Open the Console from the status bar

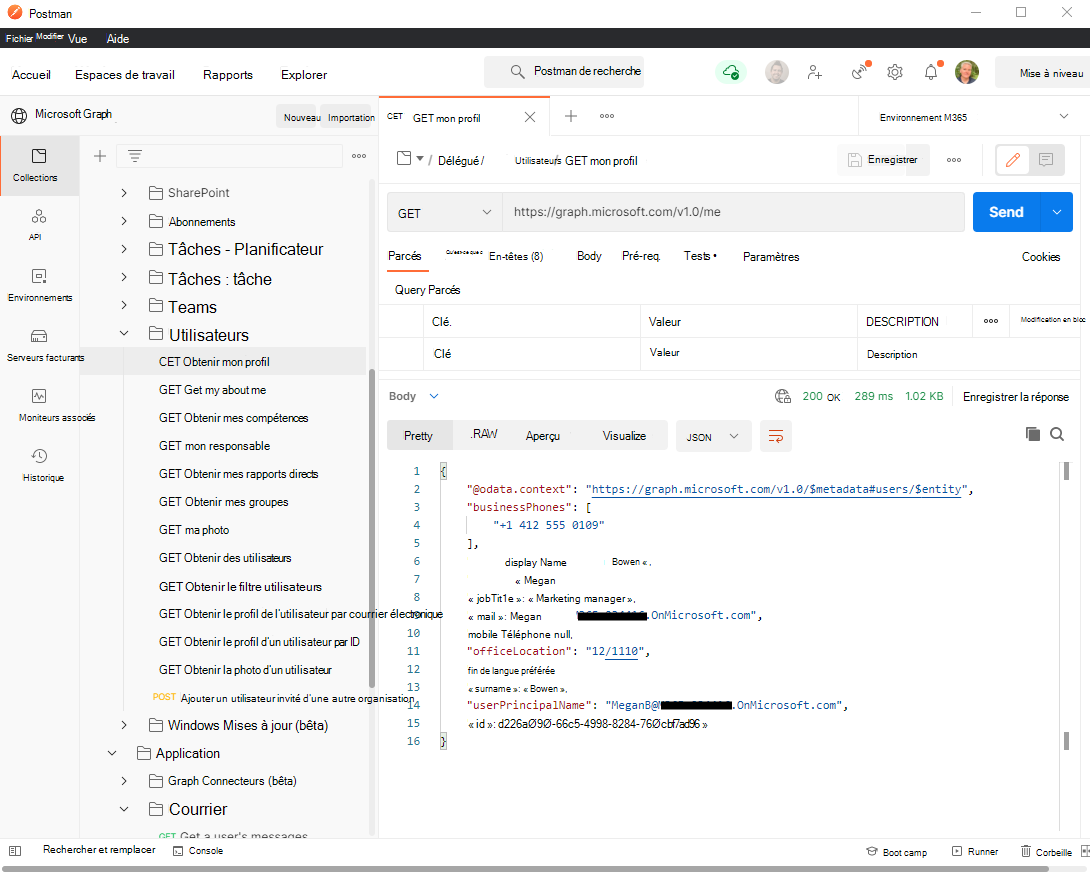point(197,850)
